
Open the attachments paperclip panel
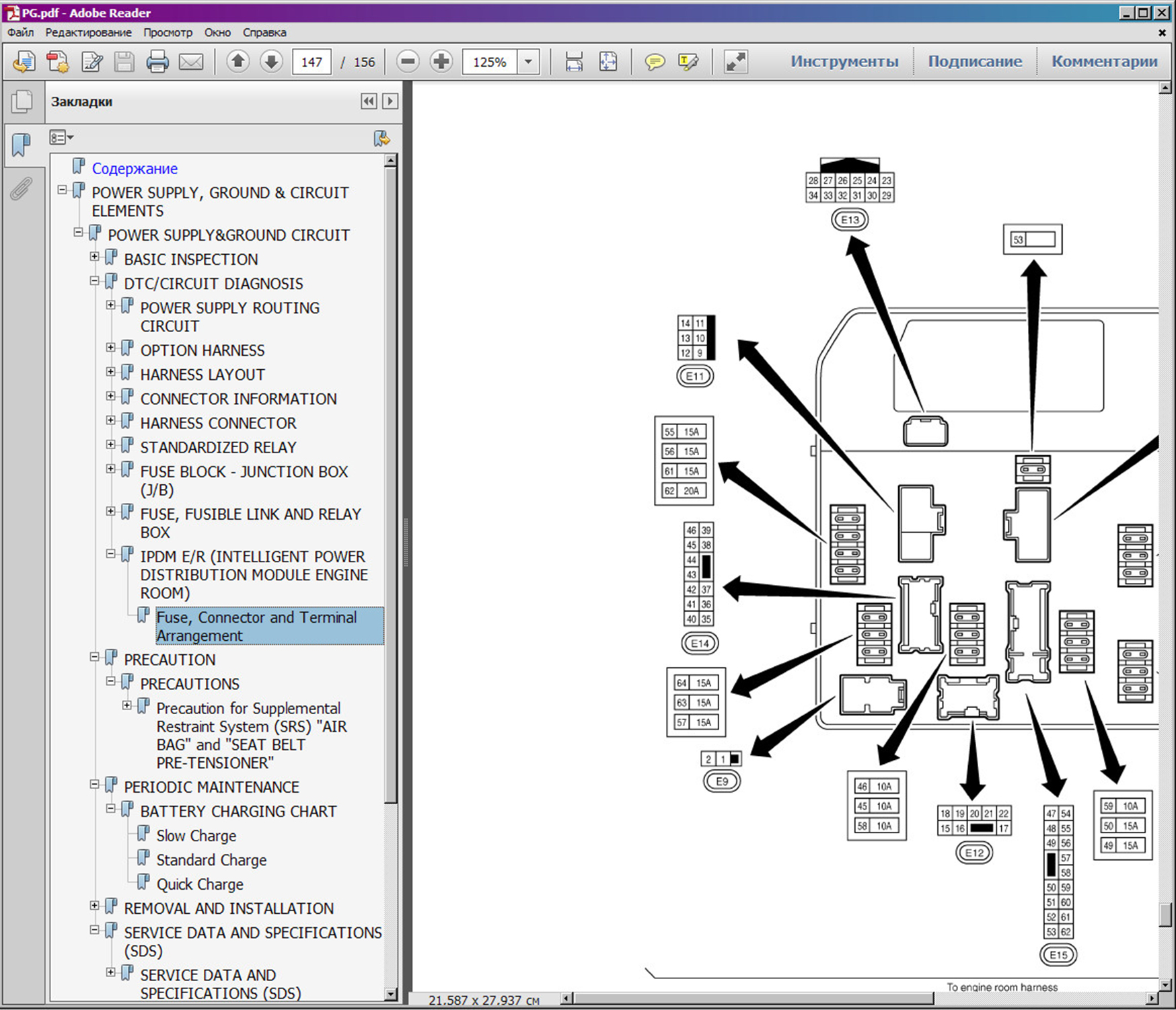[22, 189]
